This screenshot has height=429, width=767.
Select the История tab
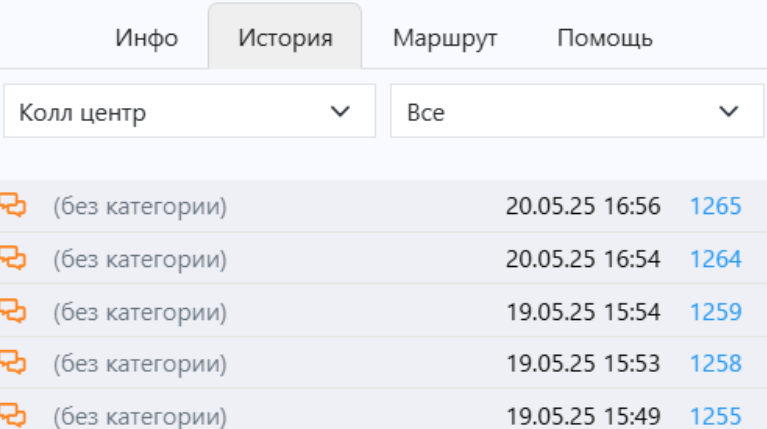click(x=285, y=38)
